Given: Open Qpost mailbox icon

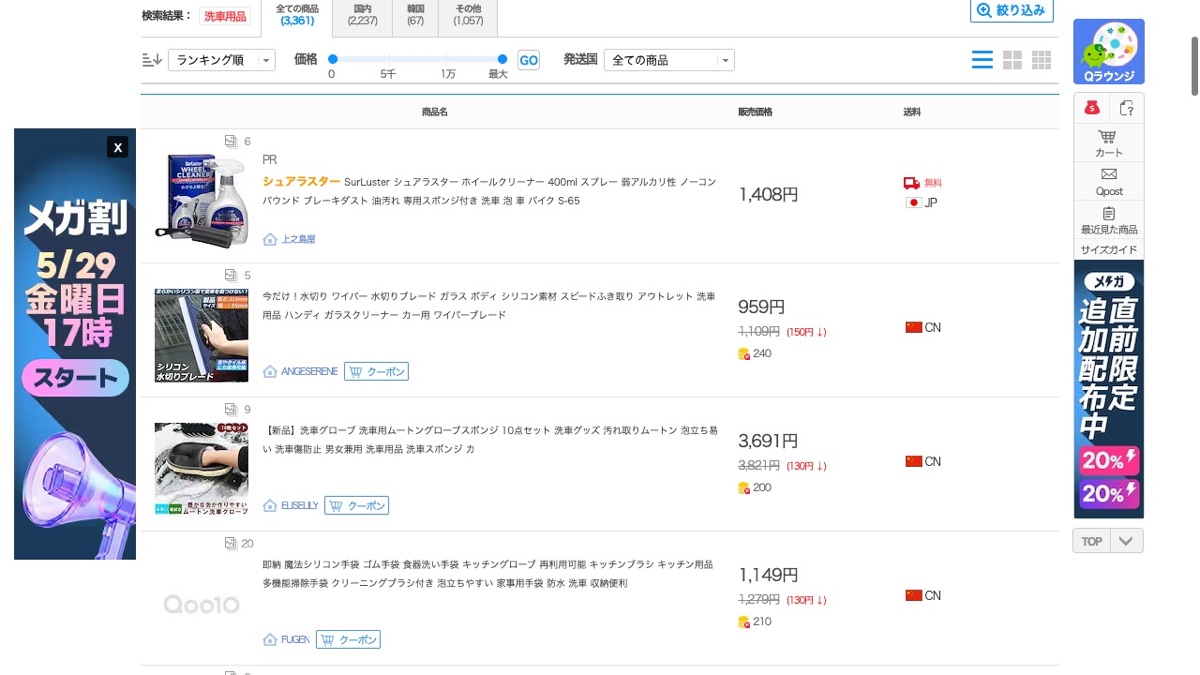Looking at the screenshot, I should pyautogui.click(x=1108, y=181).
